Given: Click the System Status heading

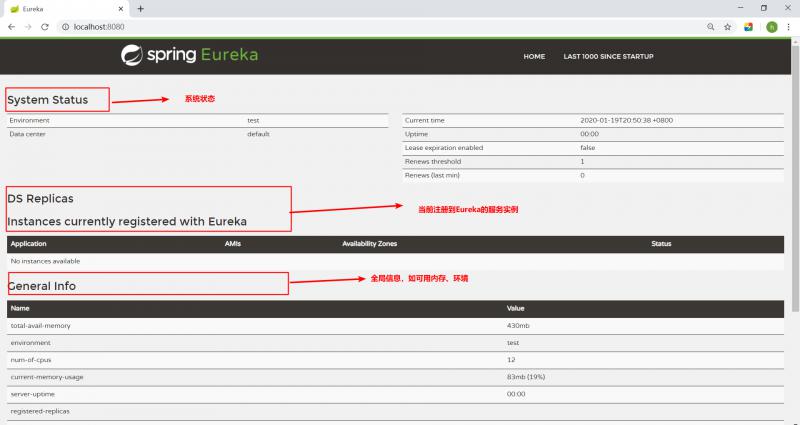Looking at the screenshot, I should (x=47, y=99).
